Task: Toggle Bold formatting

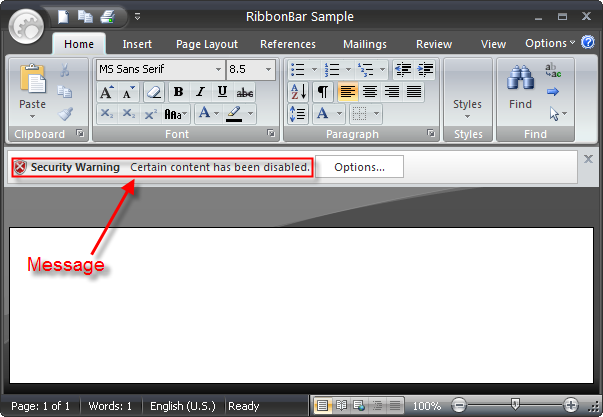Action: coord(178,92)
